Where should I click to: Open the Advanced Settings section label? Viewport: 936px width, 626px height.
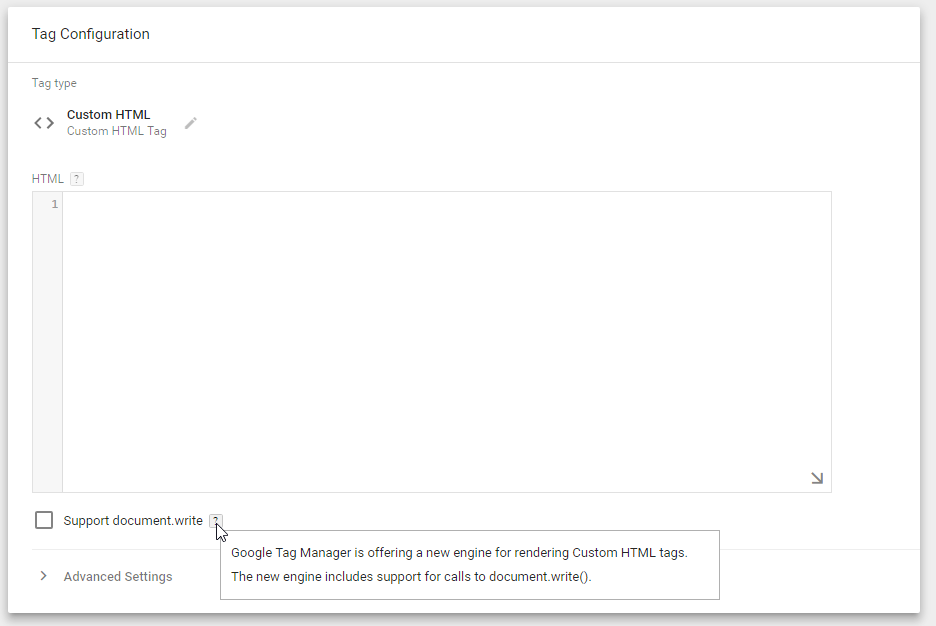(118, 577)
